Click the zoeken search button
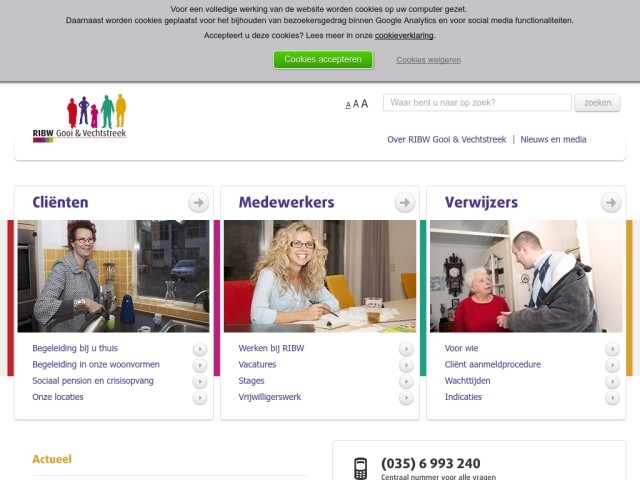This screenshot has width=640, height=480. (598, 103)
